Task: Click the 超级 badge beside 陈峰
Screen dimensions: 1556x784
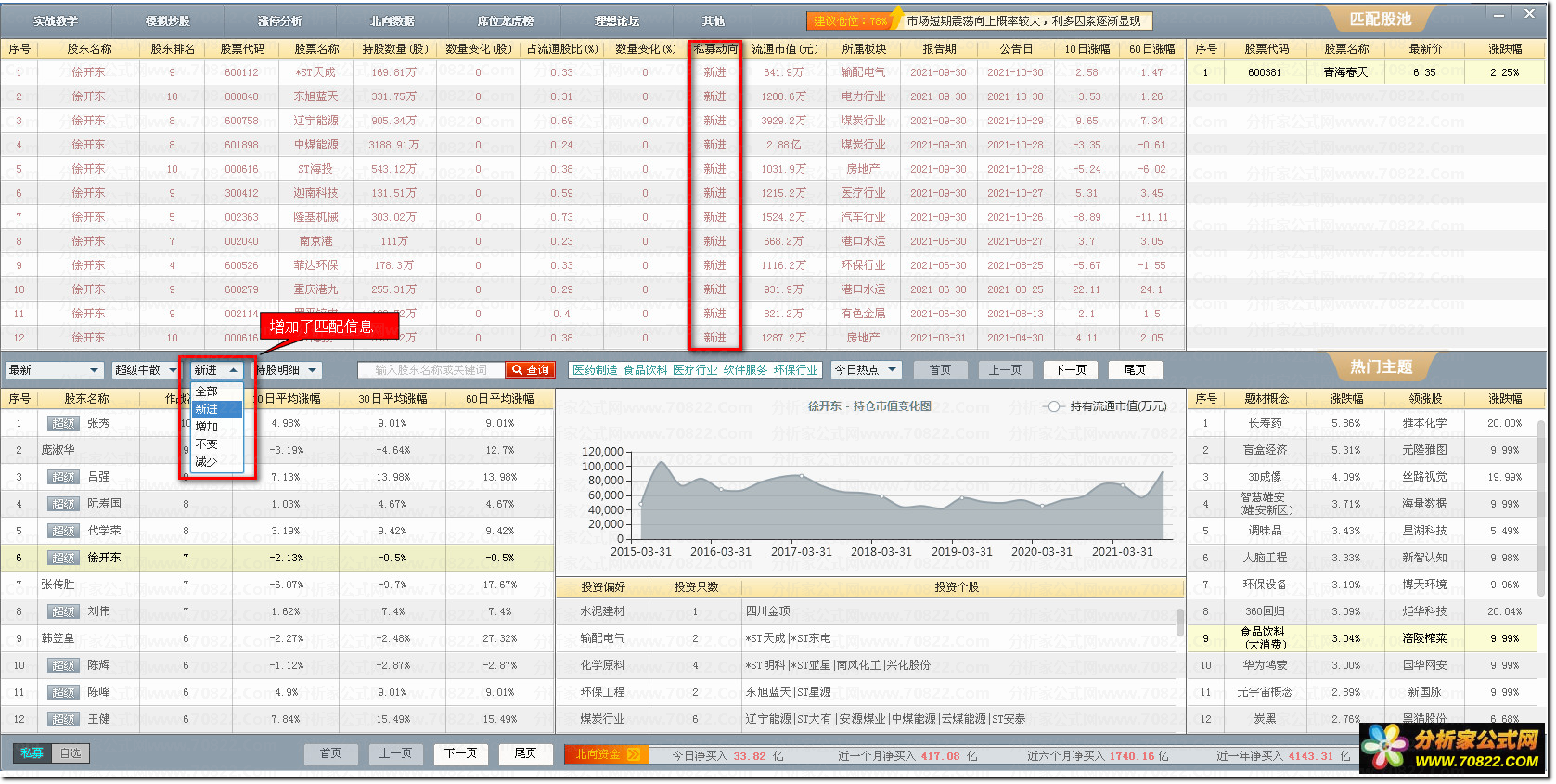Action: tap(63, 692)
